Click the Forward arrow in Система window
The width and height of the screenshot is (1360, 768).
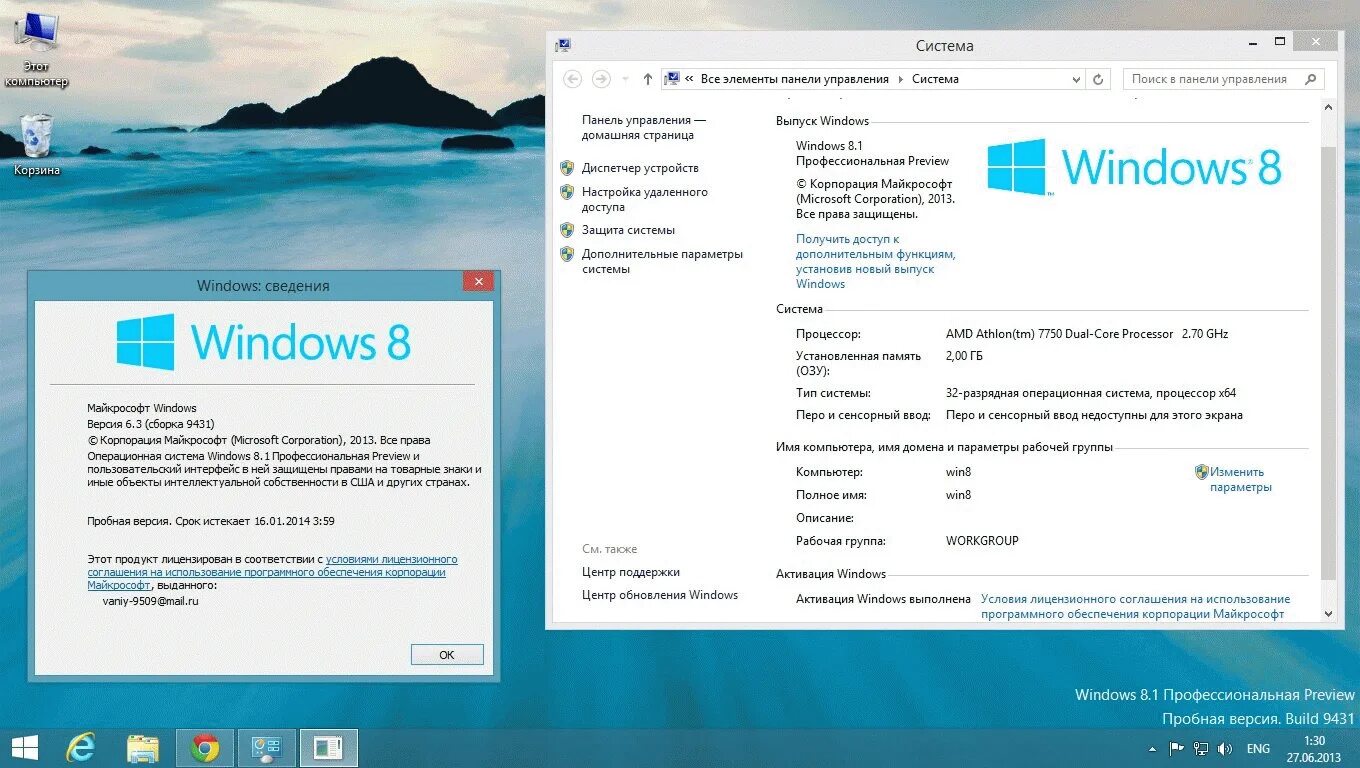tap(601, 79)
